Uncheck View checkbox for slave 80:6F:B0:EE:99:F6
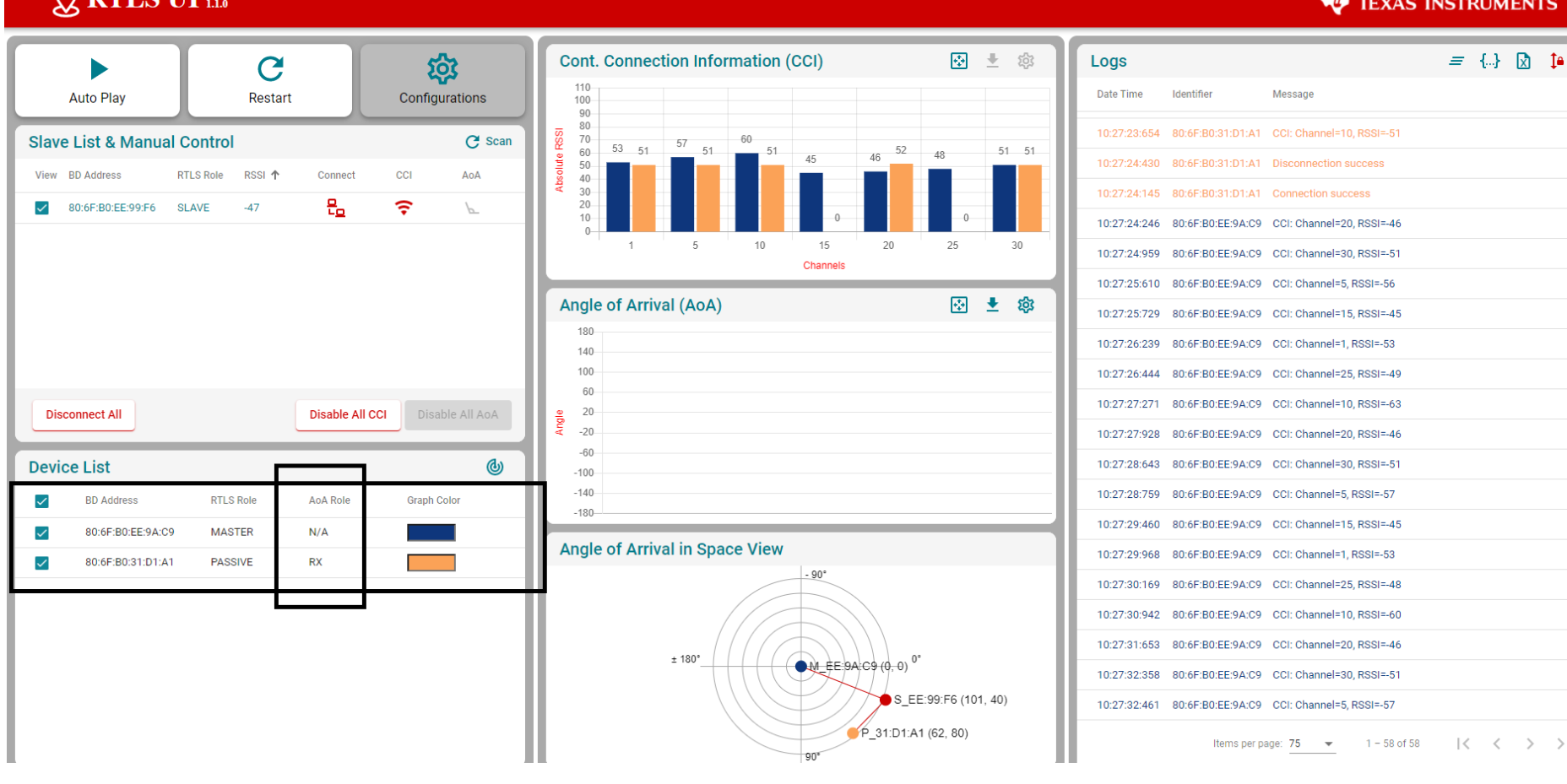This screenshot has height=784, width=1567. [41, 208]
